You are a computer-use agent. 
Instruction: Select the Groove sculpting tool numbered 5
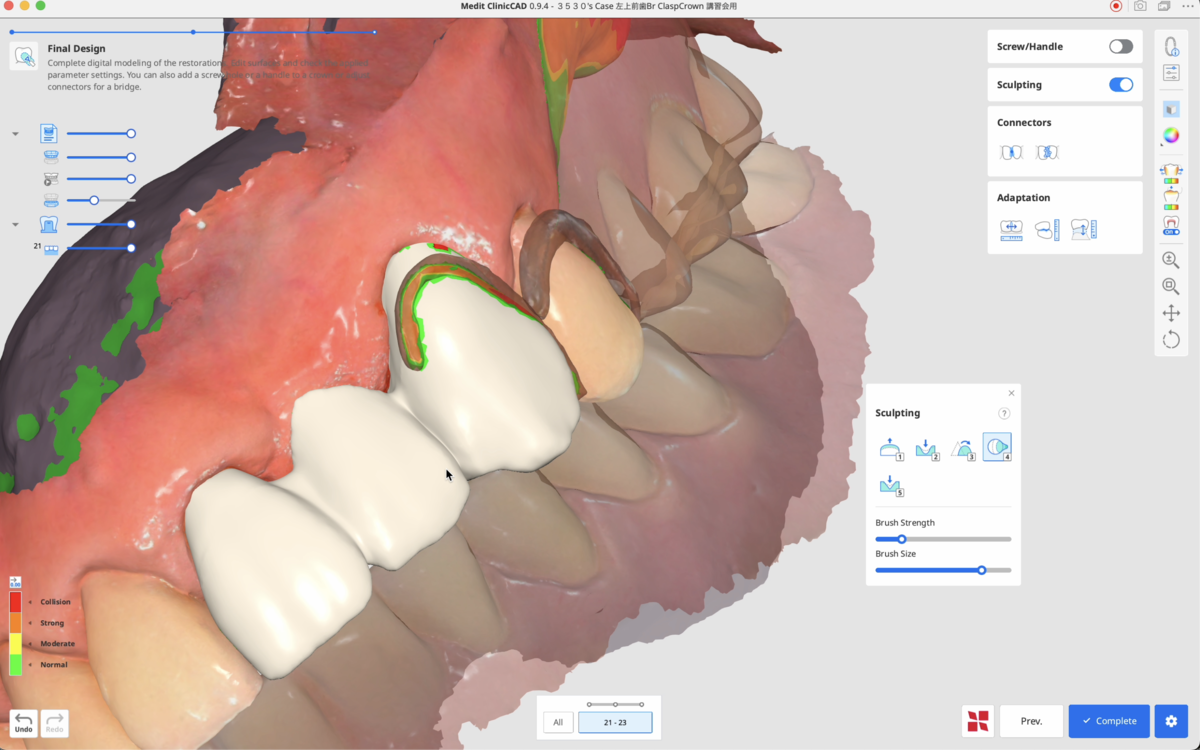coord(890,486)
